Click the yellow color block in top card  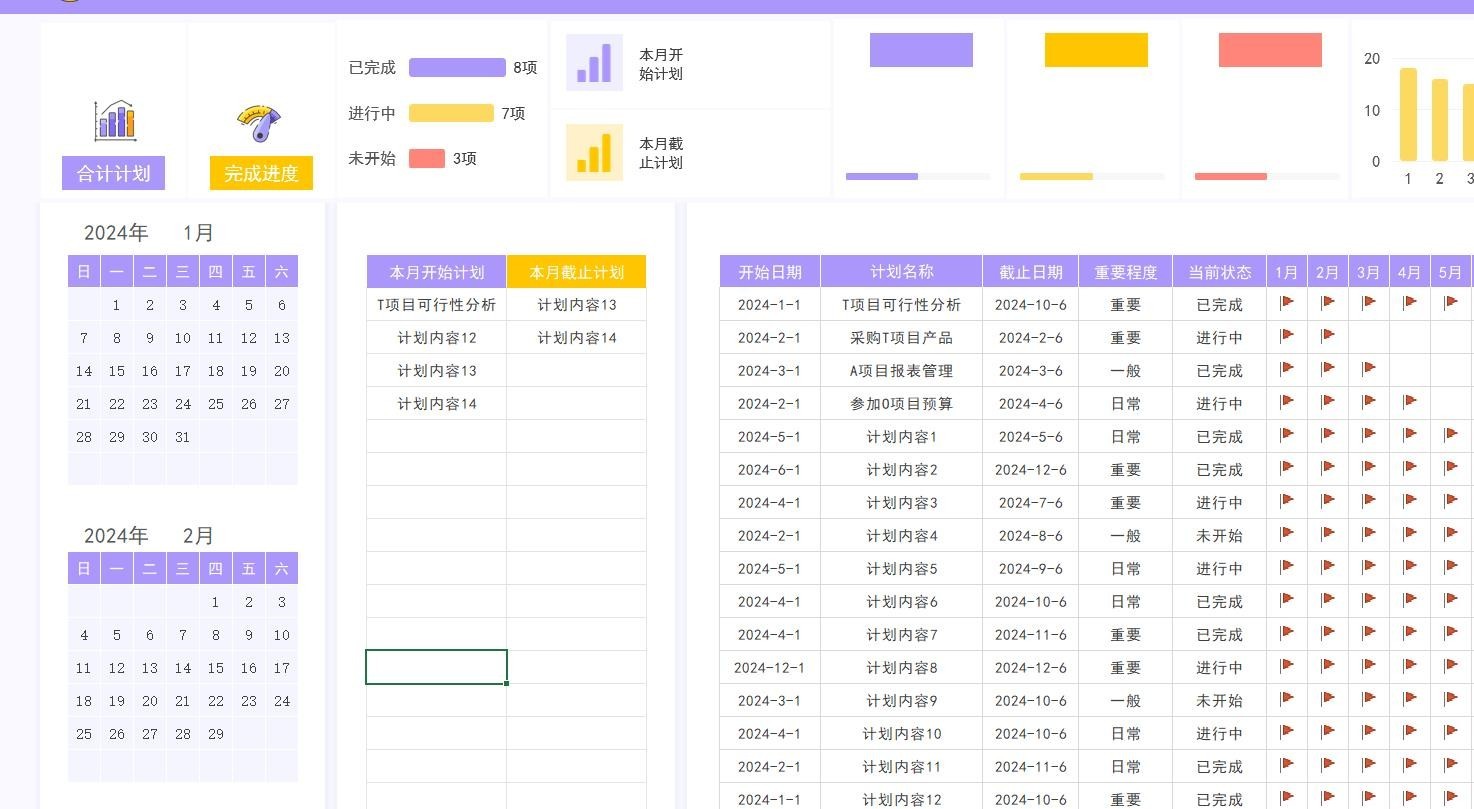(1096, 50)
